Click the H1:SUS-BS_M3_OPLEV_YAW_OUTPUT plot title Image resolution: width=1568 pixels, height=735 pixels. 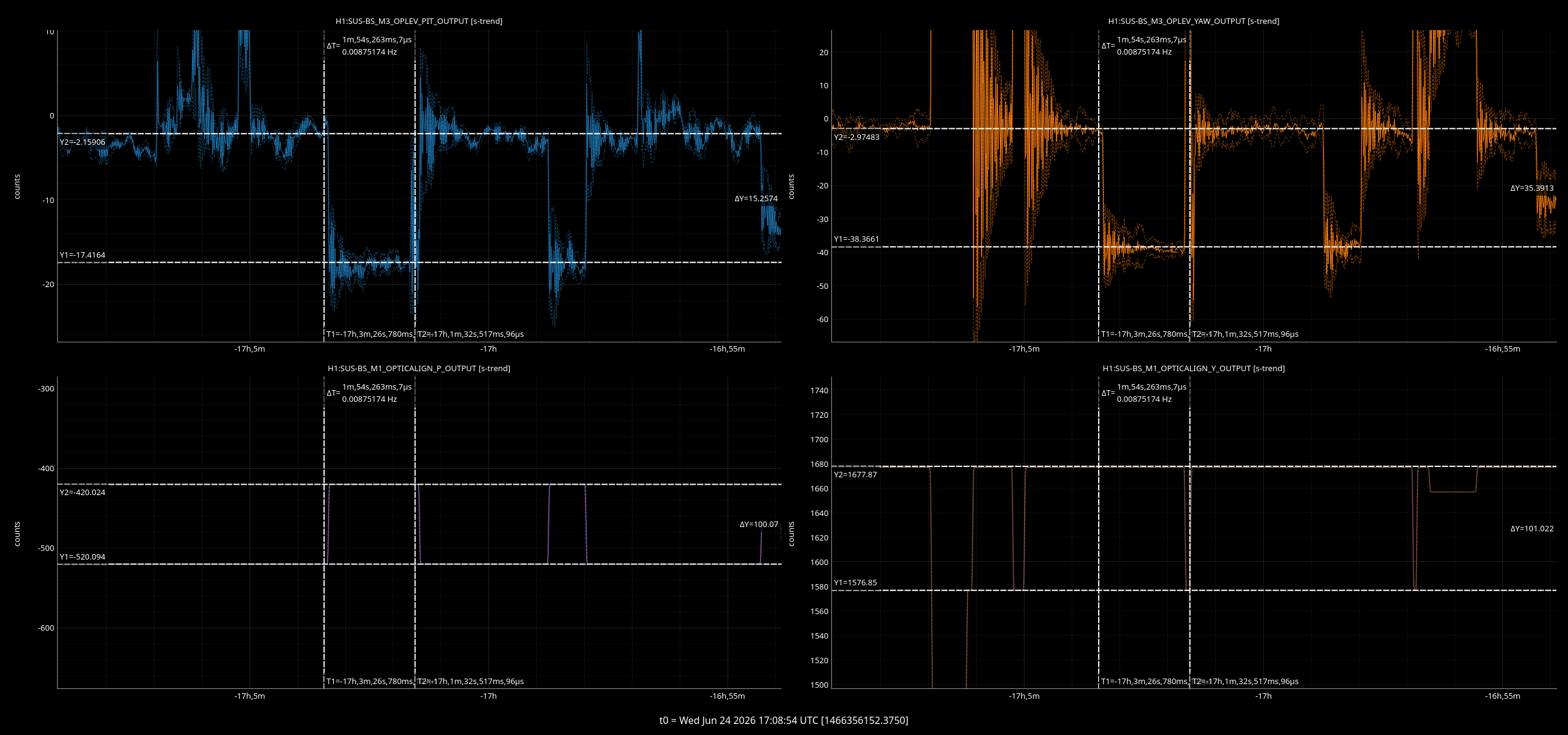(1194, 21)
